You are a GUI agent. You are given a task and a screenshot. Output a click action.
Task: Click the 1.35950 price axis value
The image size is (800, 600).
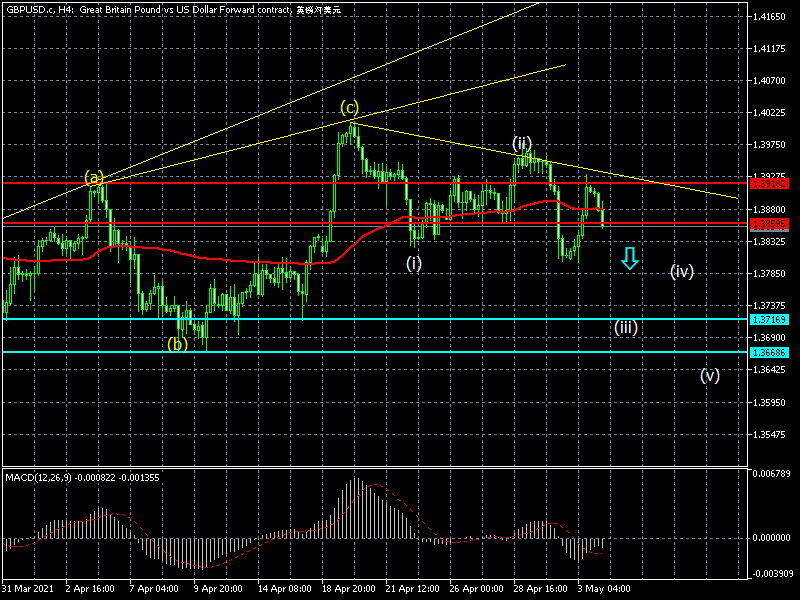click(769, 403)
